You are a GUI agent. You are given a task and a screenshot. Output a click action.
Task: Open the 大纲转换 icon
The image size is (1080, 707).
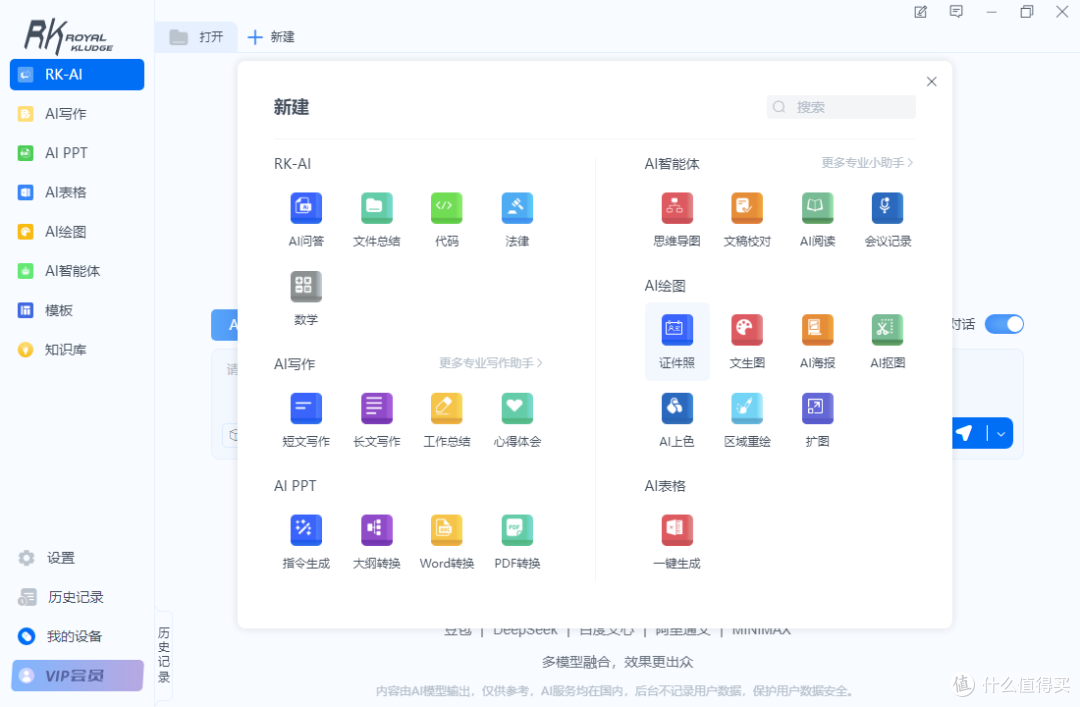(376, 531)
